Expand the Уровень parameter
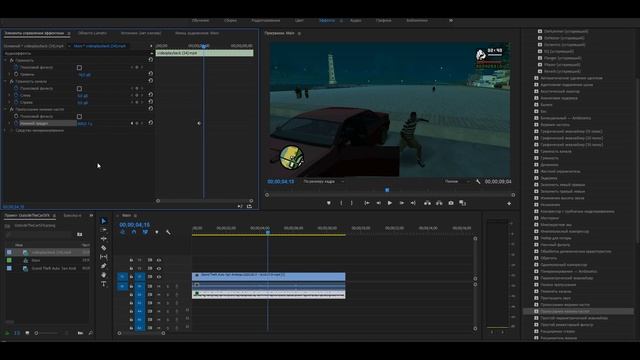Screen dimensions: 640x360 pyautogui.click(x=10, y=74)
